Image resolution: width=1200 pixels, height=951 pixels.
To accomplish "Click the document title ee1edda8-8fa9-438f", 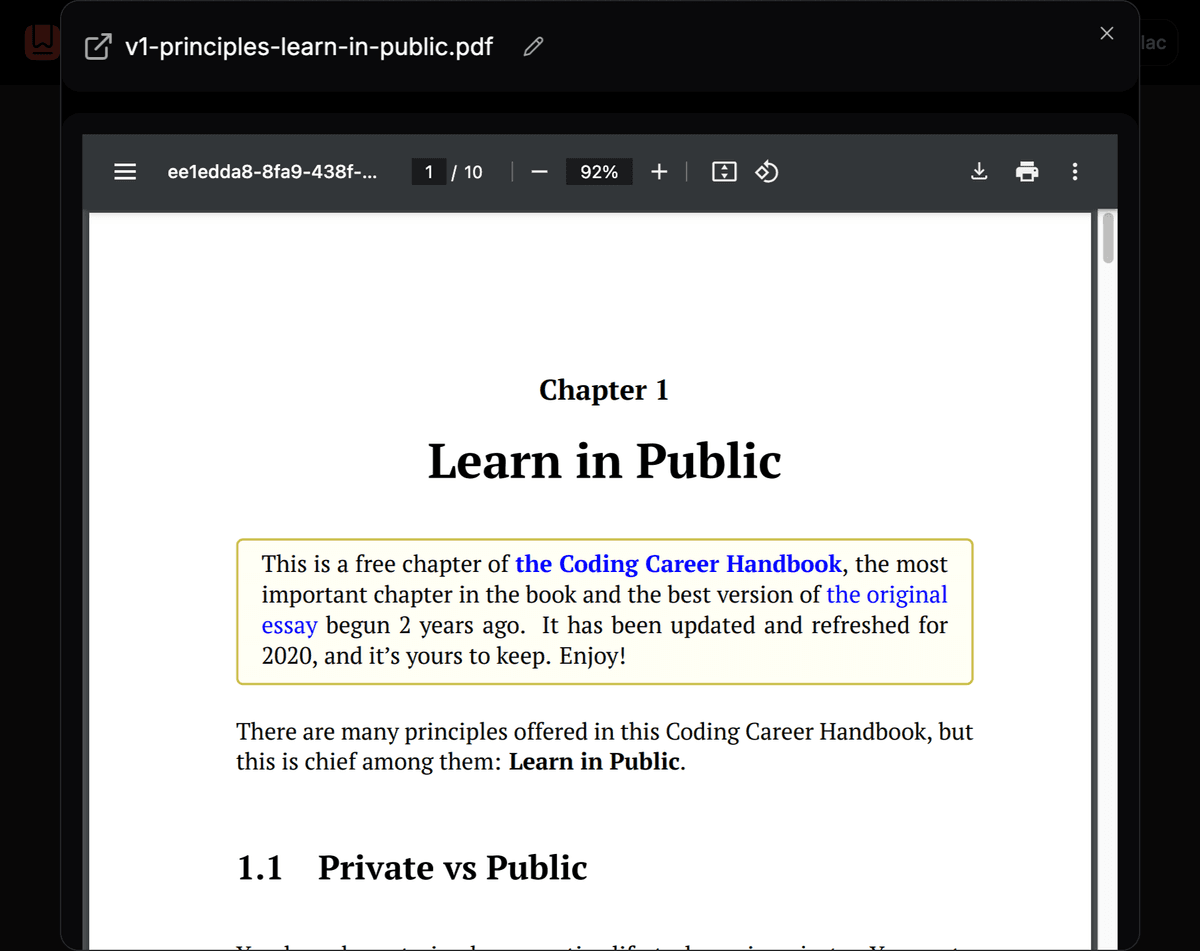I will coord(273,171).
